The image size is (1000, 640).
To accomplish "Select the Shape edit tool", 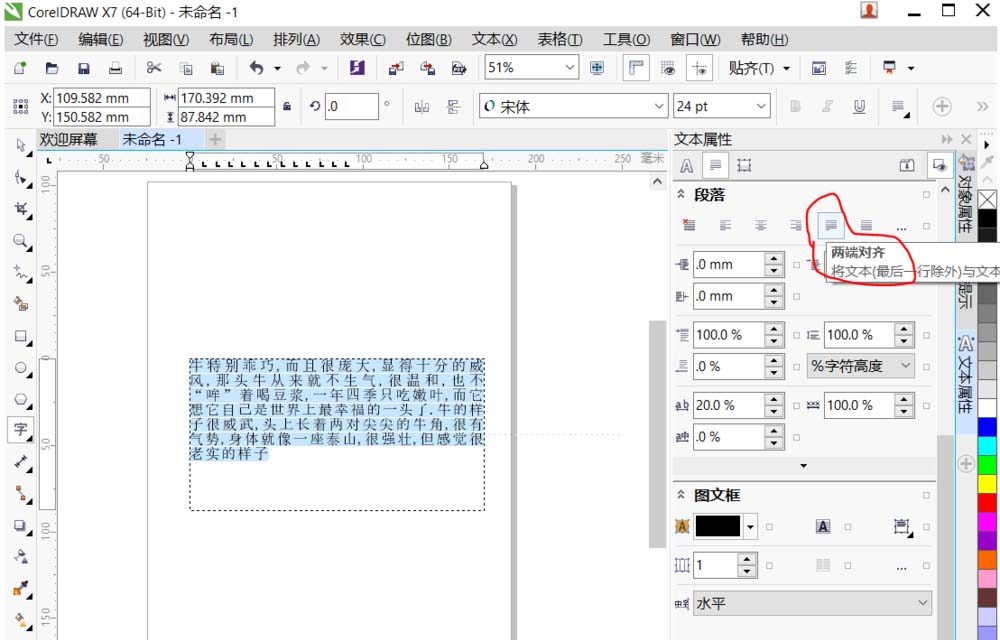I will (21, 177).
